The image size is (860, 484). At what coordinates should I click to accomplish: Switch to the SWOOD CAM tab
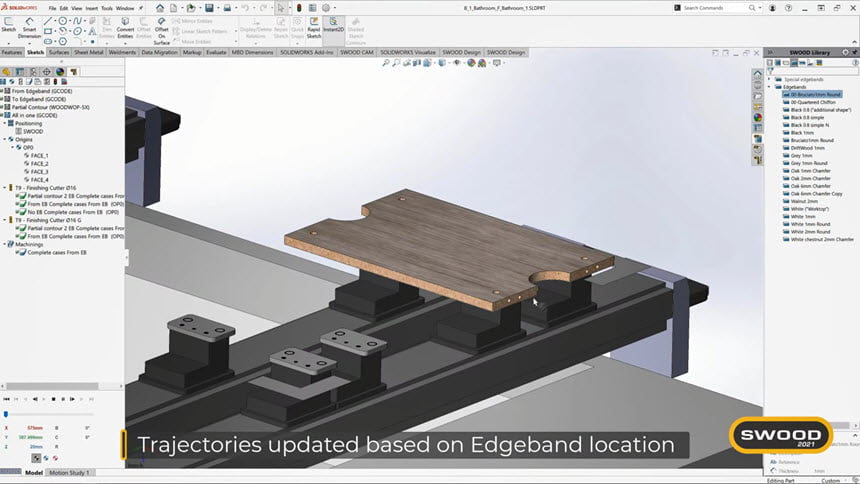click(x=357, y=52)
